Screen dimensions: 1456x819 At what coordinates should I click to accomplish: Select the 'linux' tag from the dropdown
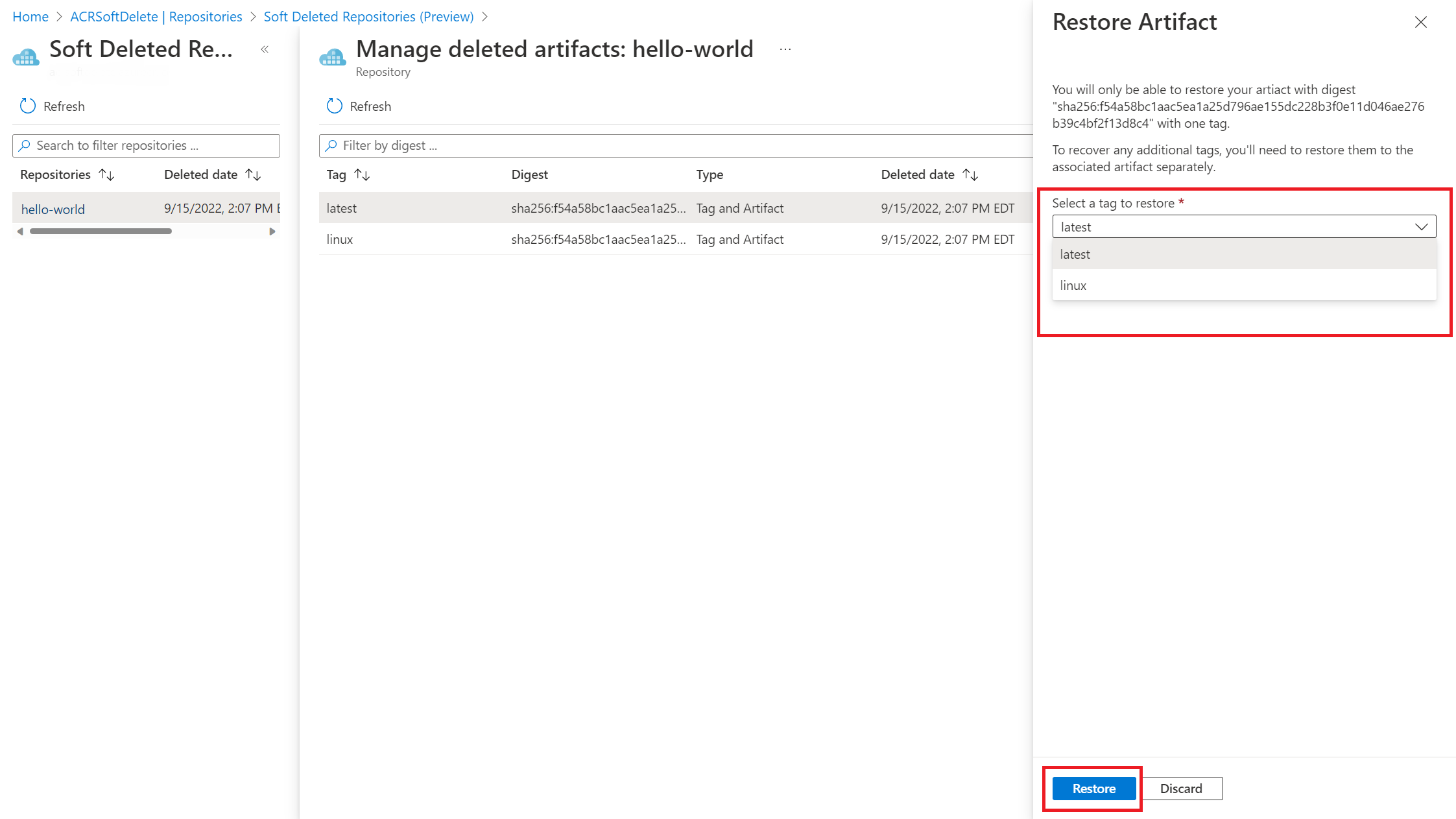click(1243, 284)
